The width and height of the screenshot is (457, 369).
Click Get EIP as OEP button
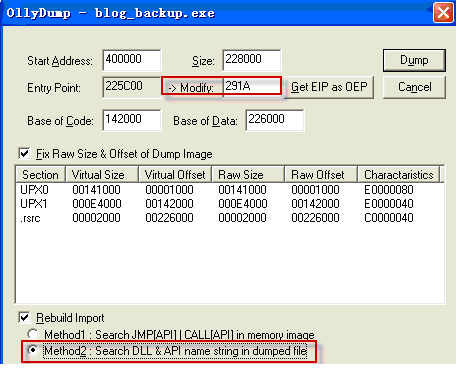click(329, 87)
